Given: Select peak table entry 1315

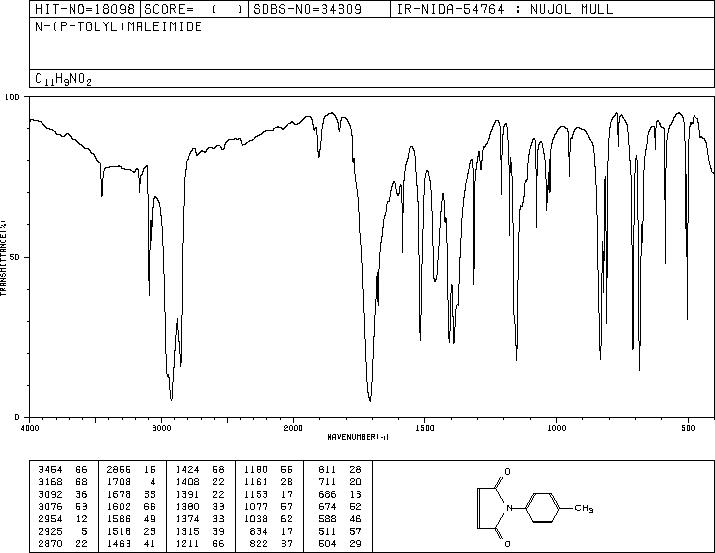Looking at the screenshot, I should 187,532.
